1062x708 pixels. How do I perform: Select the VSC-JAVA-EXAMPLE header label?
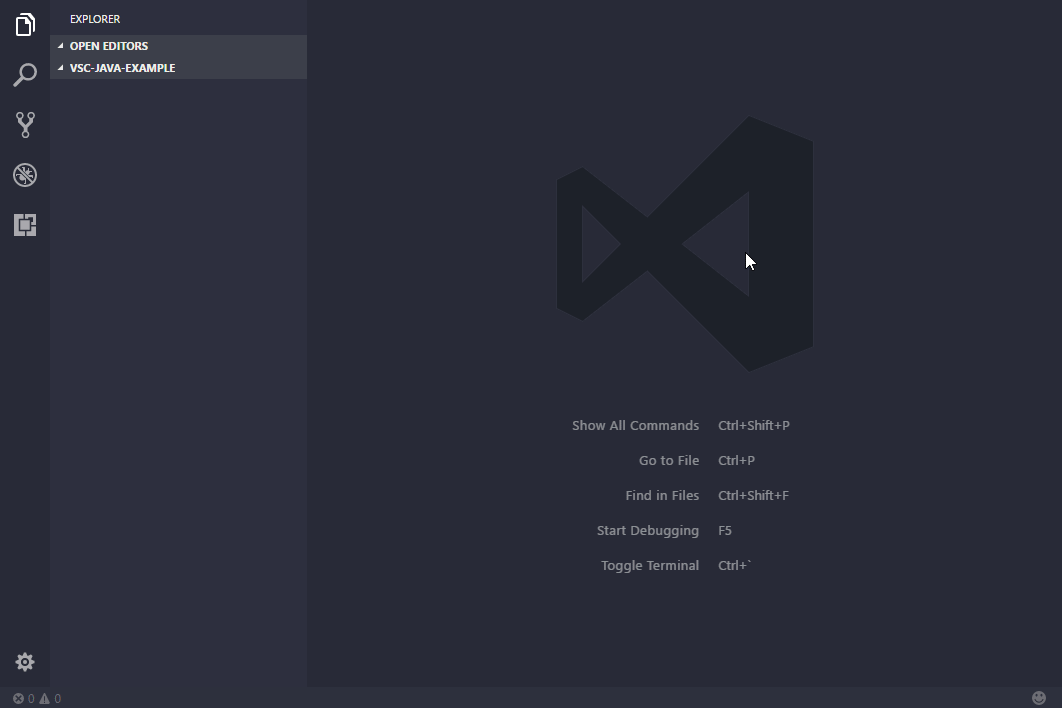pos(123,68)
